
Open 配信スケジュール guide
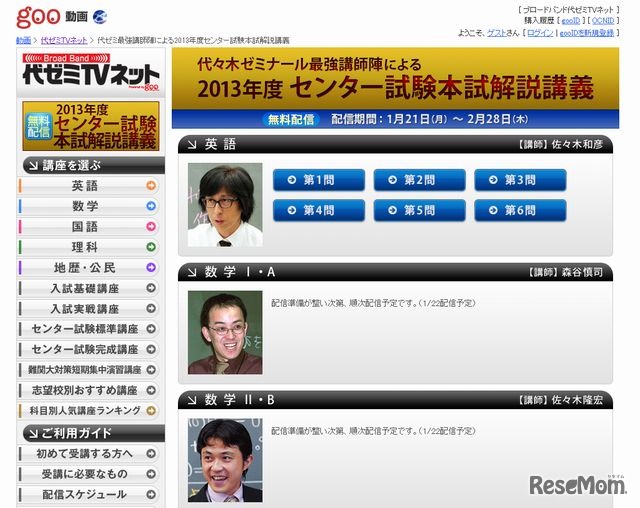(89, 494)
